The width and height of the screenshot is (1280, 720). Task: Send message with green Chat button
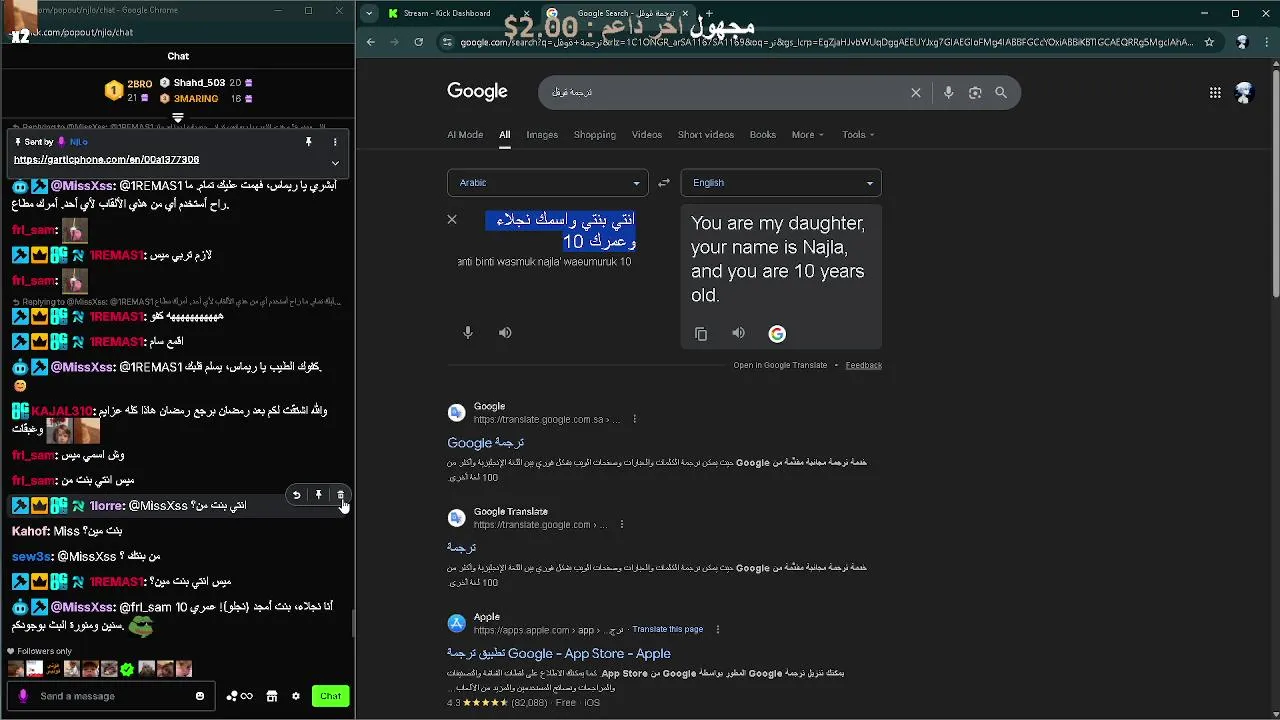(x=330, y=696)
